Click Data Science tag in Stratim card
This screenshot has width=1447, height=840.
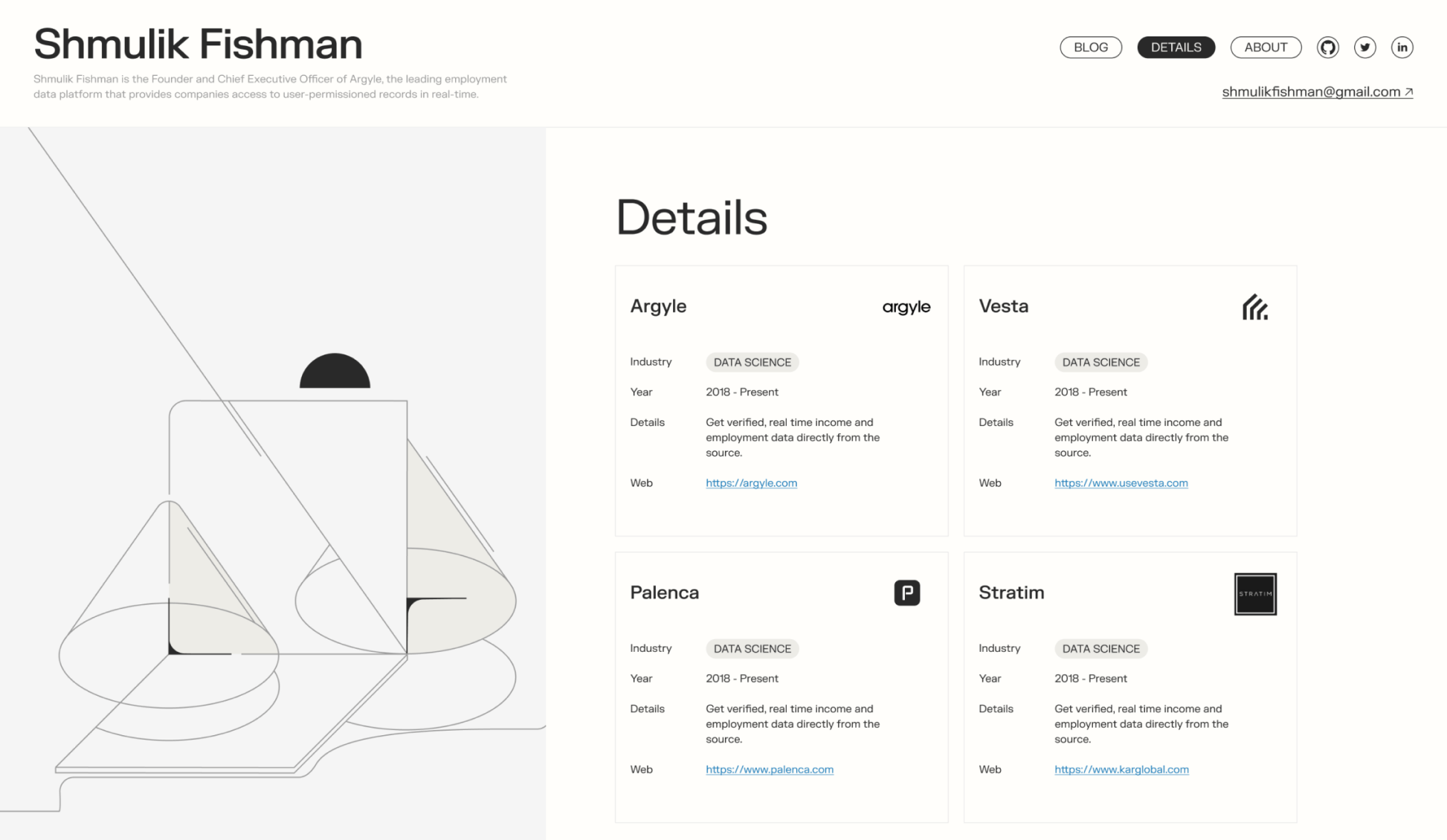click(x=1100, y=649)
